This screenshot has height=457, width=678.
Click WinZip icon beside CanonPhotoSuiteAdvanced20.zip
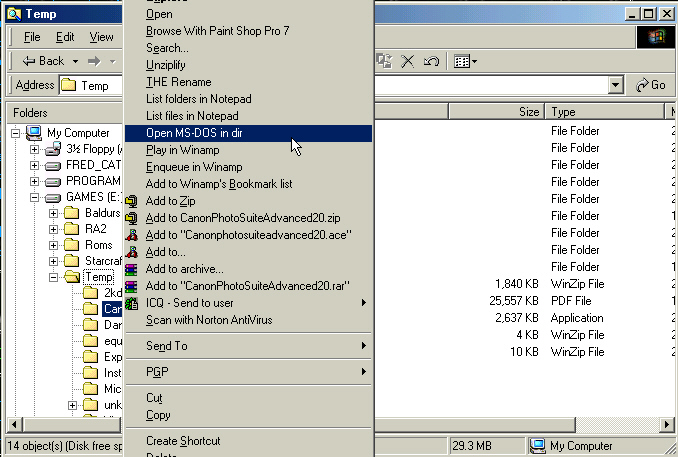click(131, 218)
